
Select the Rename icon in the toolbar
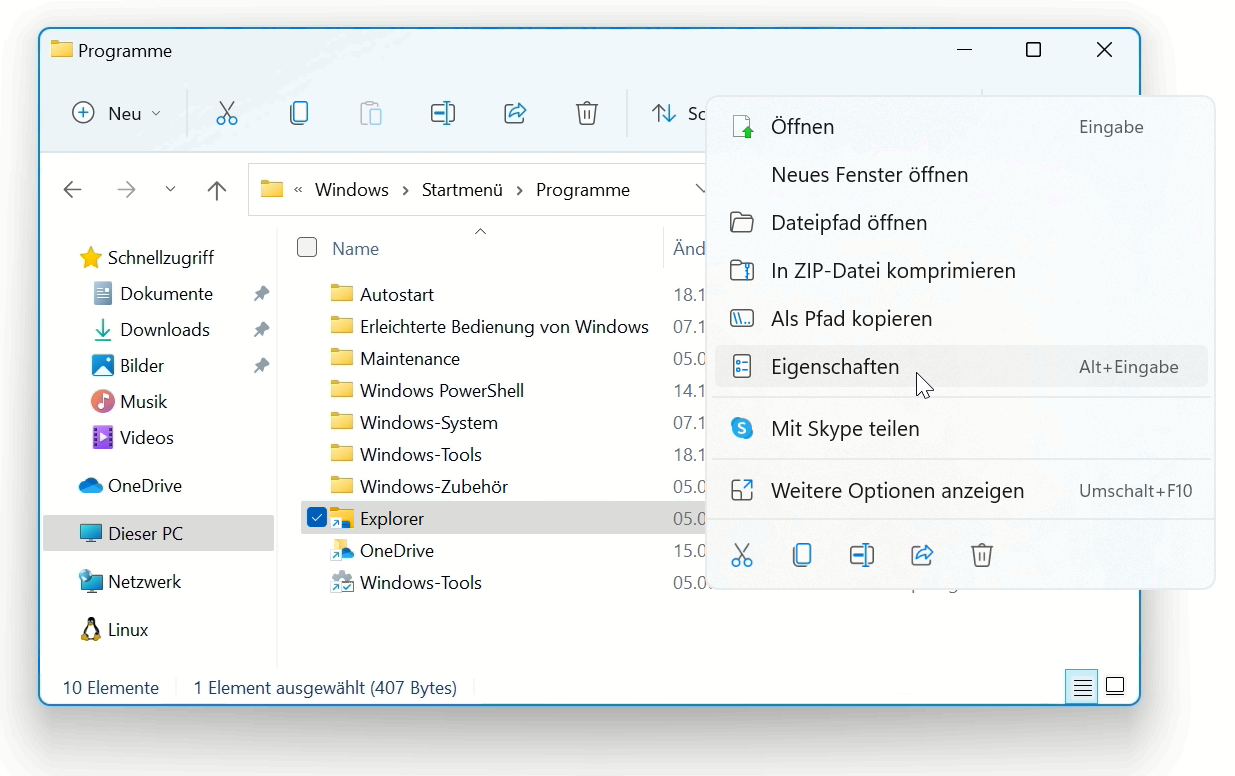[x=443, y=113]
